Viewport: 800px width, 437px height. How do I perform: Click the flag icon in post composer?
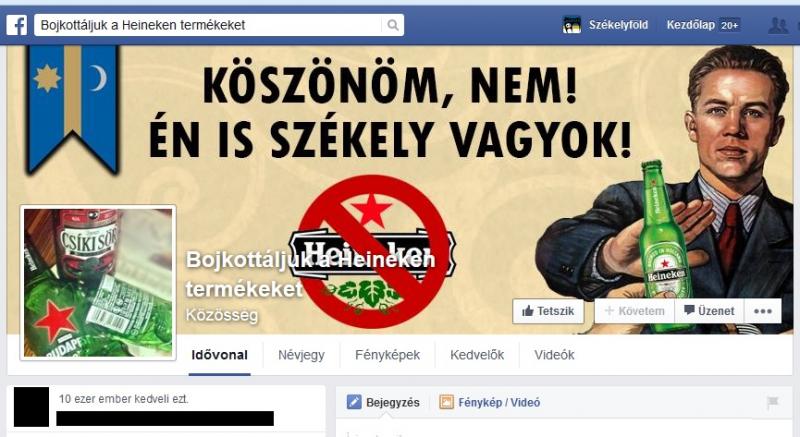[772, 402]
